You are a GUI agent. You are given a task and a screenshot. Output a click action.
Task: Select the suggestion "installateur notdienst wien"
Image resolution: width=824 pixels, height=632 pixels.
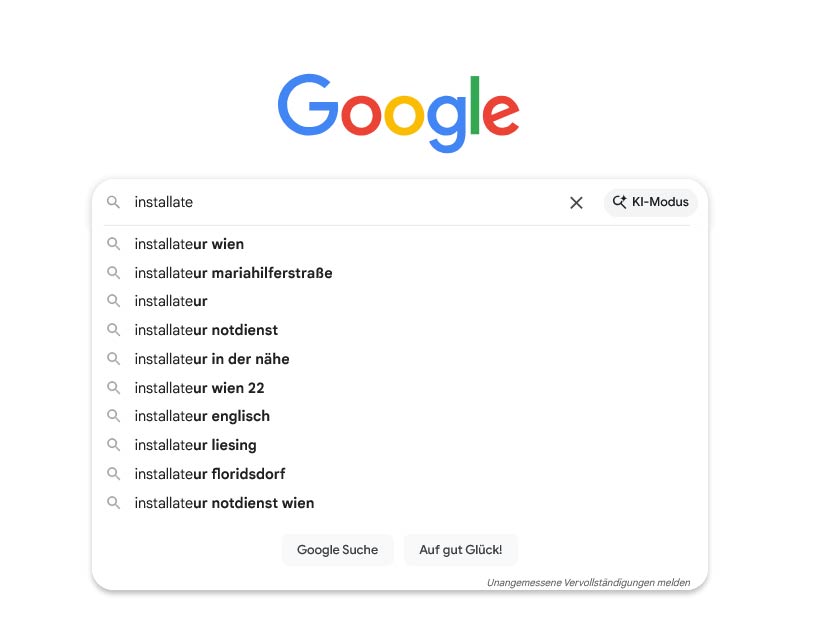point(224,503)
